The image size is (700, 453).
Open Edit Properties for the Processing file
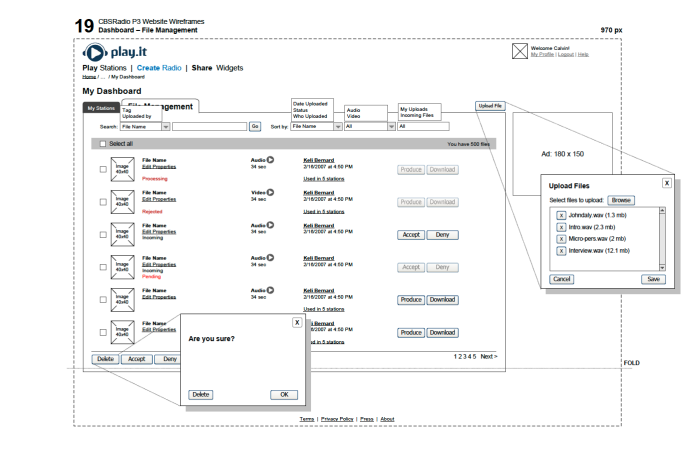pyautogui.click(x=159, y=166)
